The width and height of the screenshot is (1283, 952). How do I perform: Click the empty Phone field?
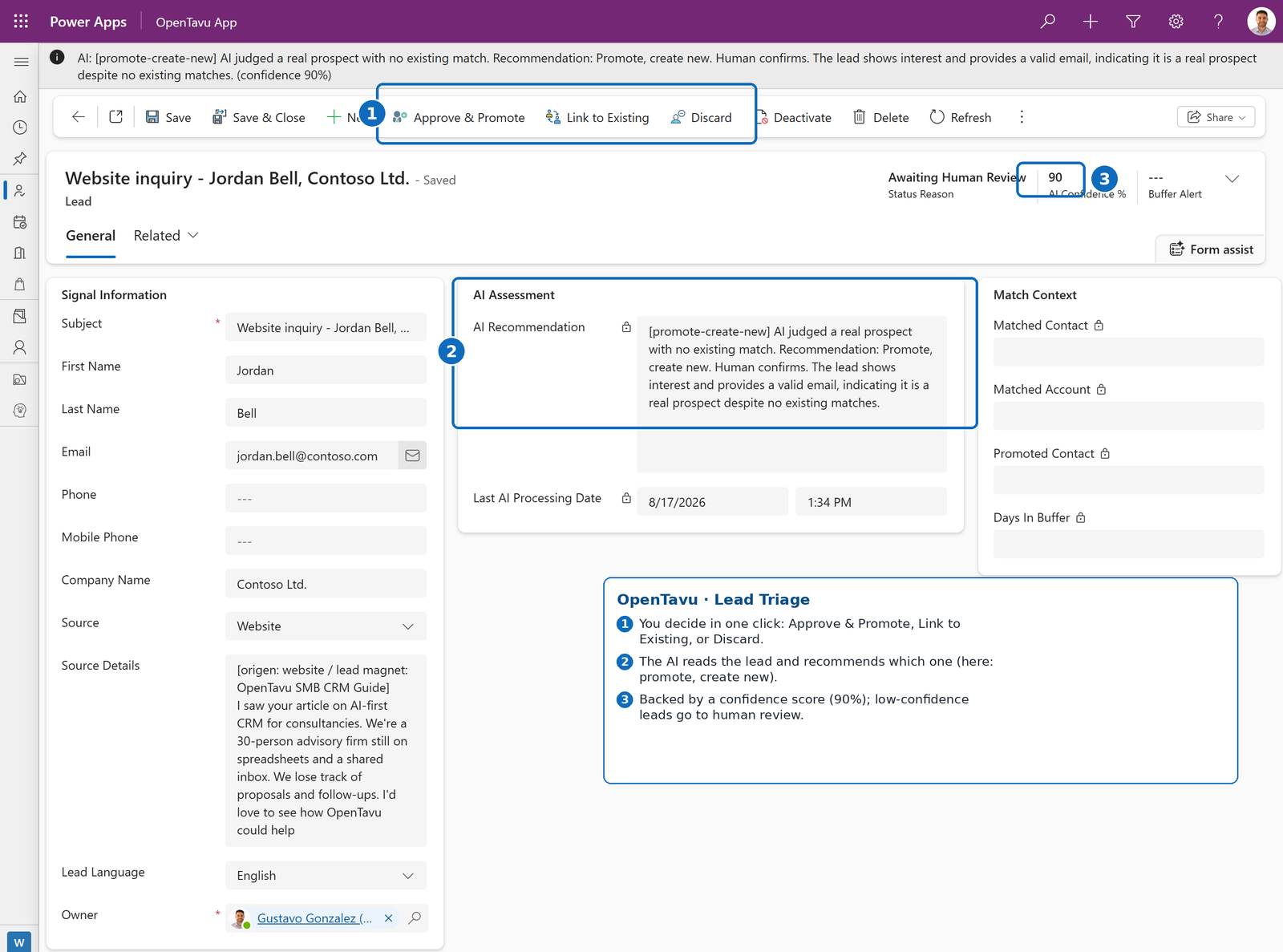326,498
